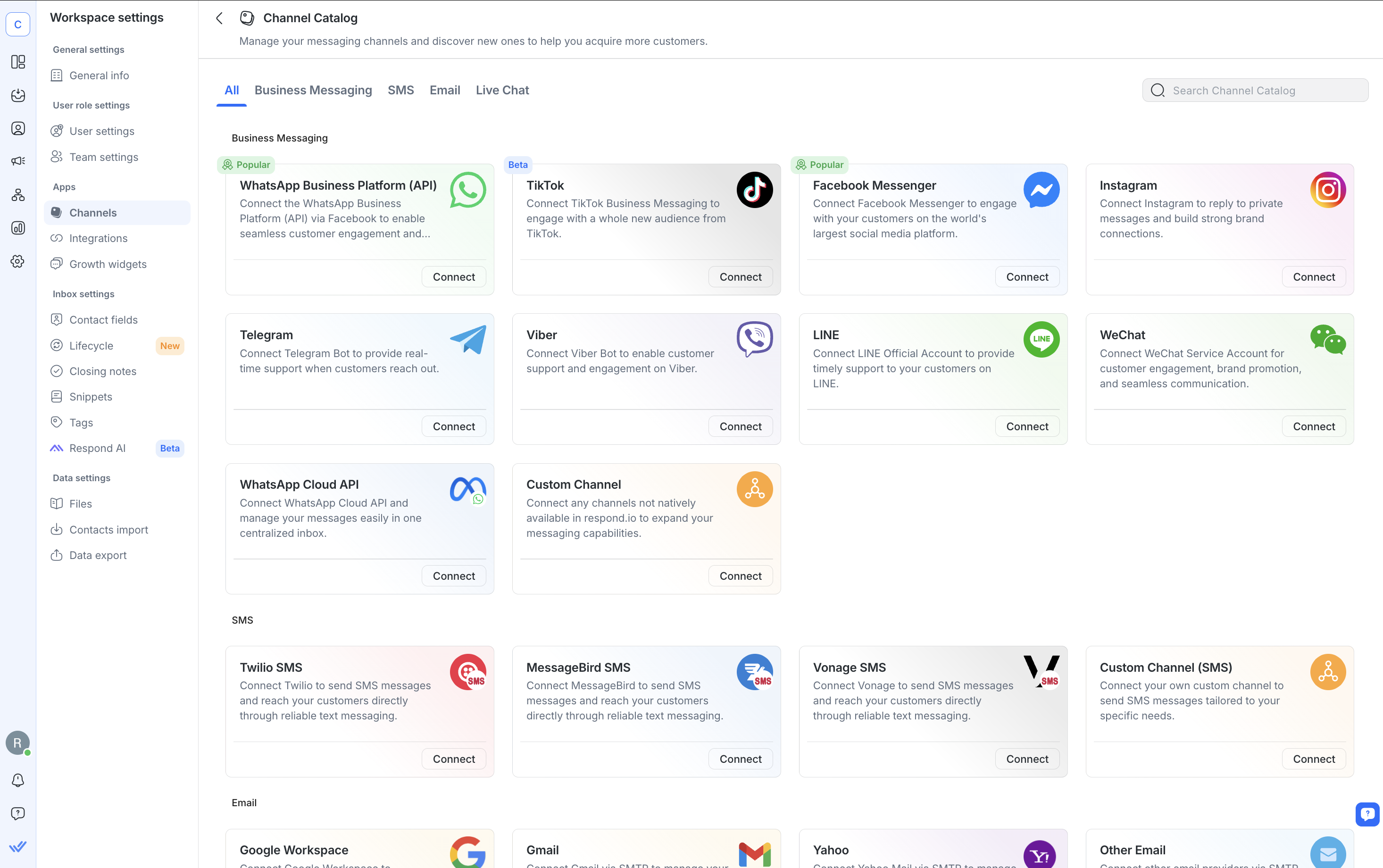Screen dimensions: 1383x868
Task: Click the WhatsApp logo icon
Action: [x=468, y=190]
